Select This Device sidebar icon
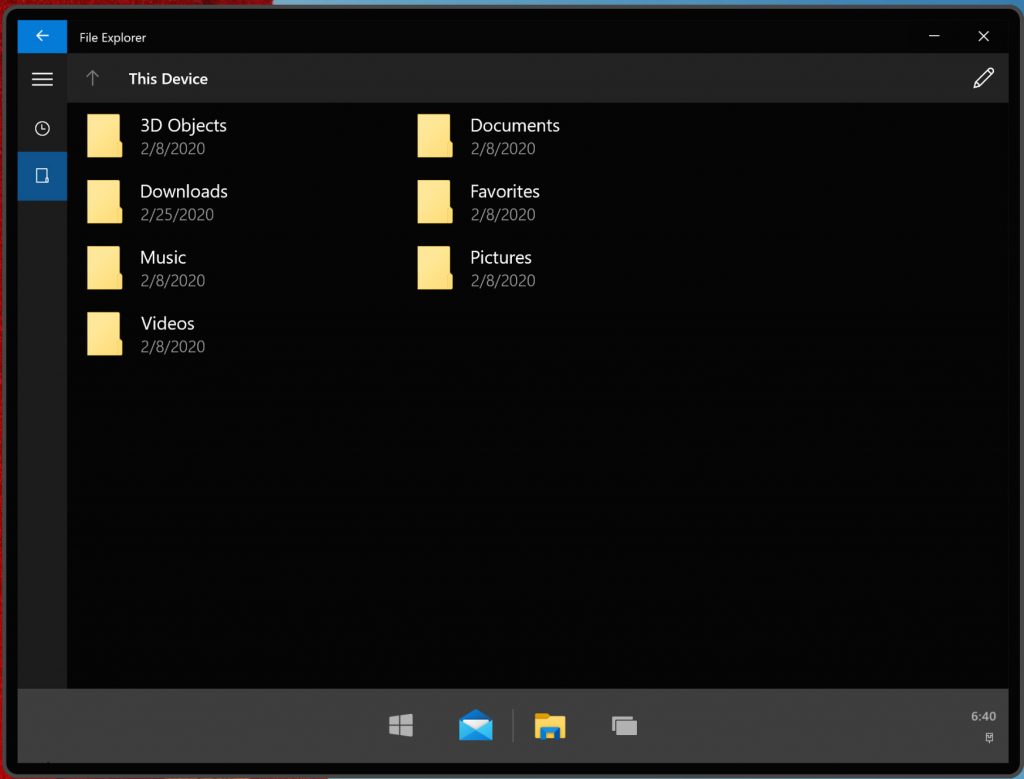The image size is (1024, 779). tap(42, 176)
